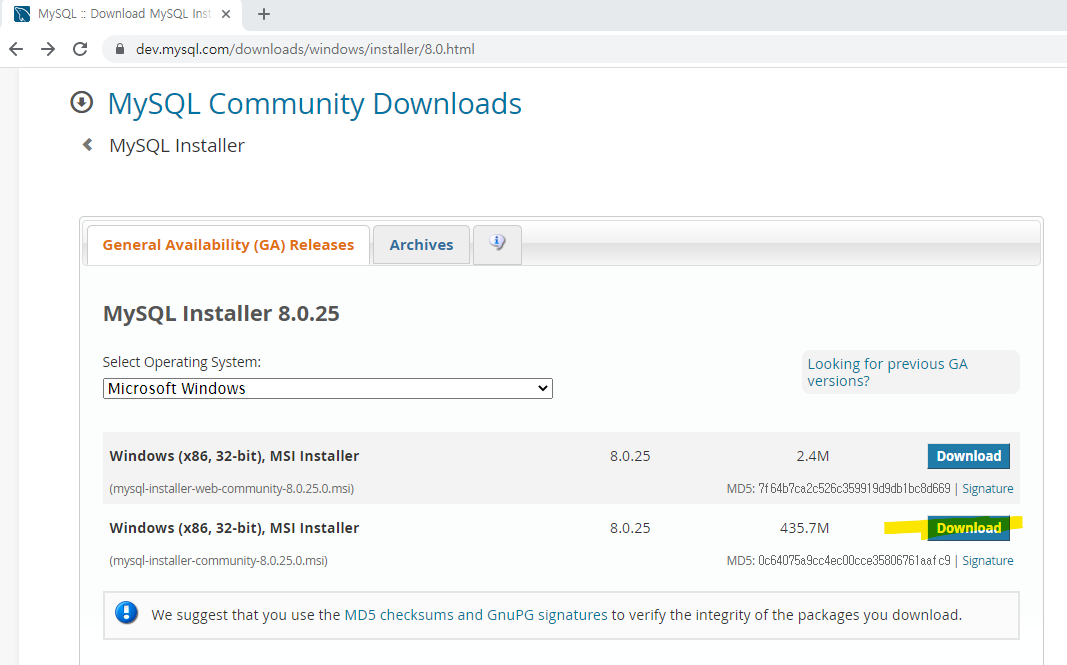Click the 435.7M file size value
This screenshot has height=665, width=1067.
pos(804,528)
